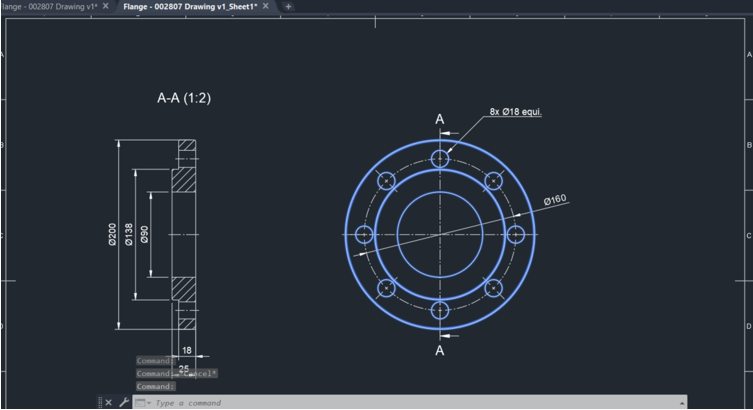The height and width of the screenshot is (410, 753).
Task: Select the Ø138 dimension text
Action: click(x=129, y=234)
